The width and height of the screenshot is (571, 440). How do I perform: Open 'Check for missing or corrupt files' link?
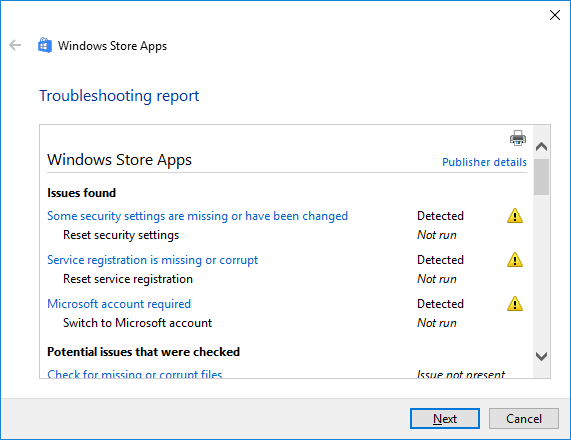135,374
